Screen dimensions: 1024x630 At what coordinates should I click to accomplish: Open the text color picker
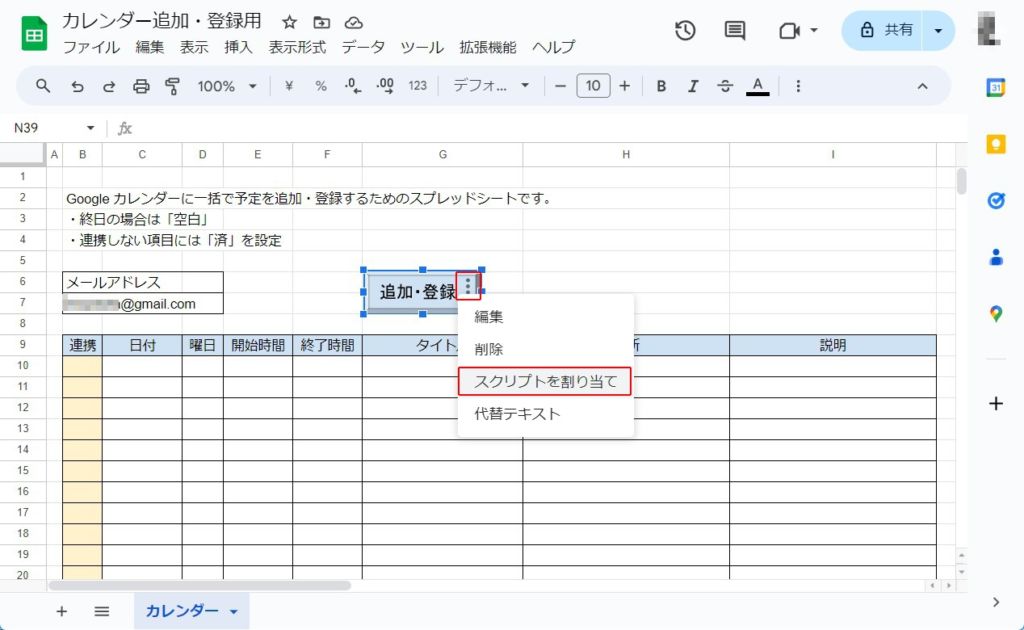coord(758,86)
